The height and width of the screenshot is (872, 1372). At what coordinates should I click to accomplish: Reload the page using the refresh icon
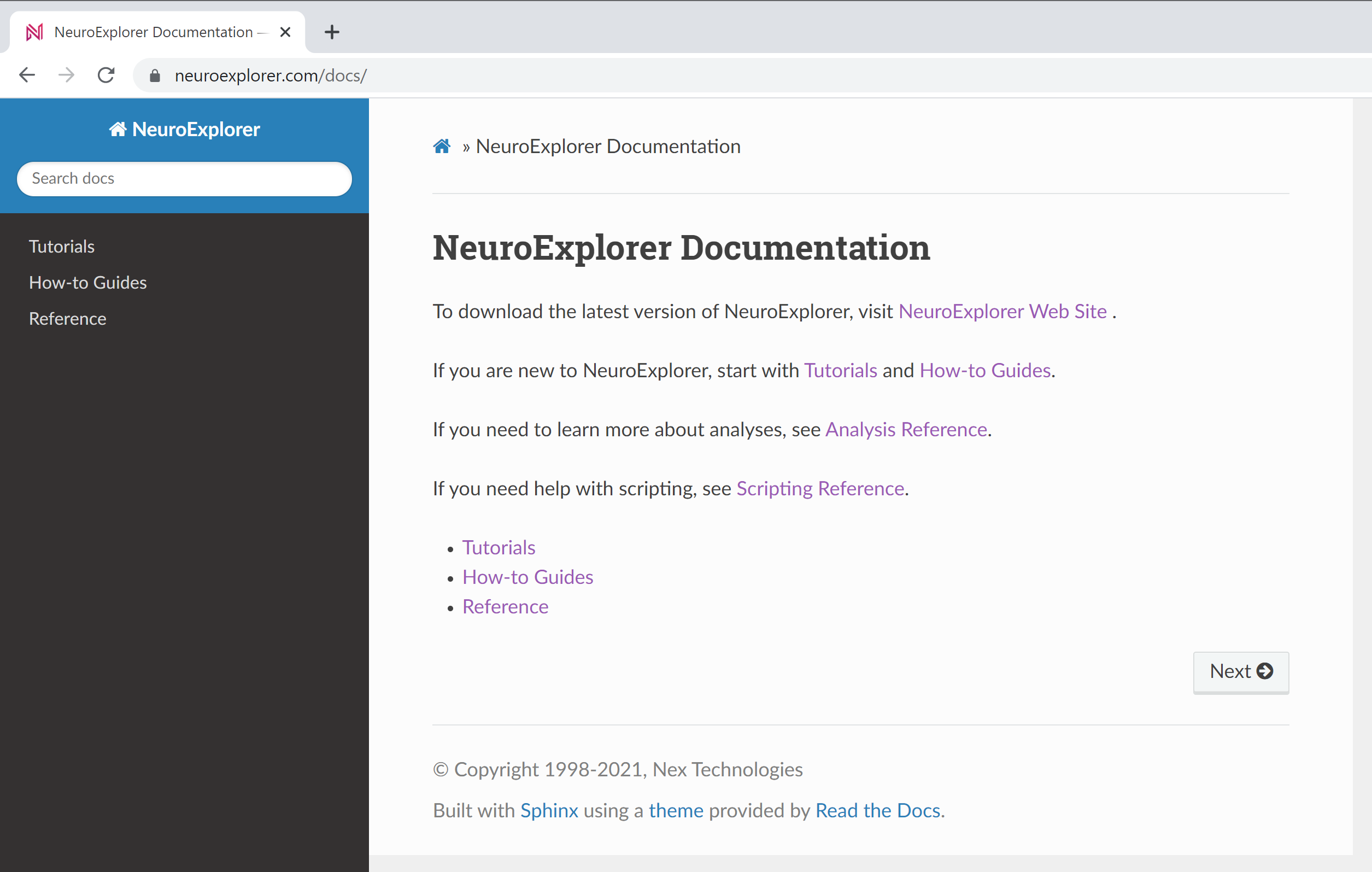click(106, 75)
